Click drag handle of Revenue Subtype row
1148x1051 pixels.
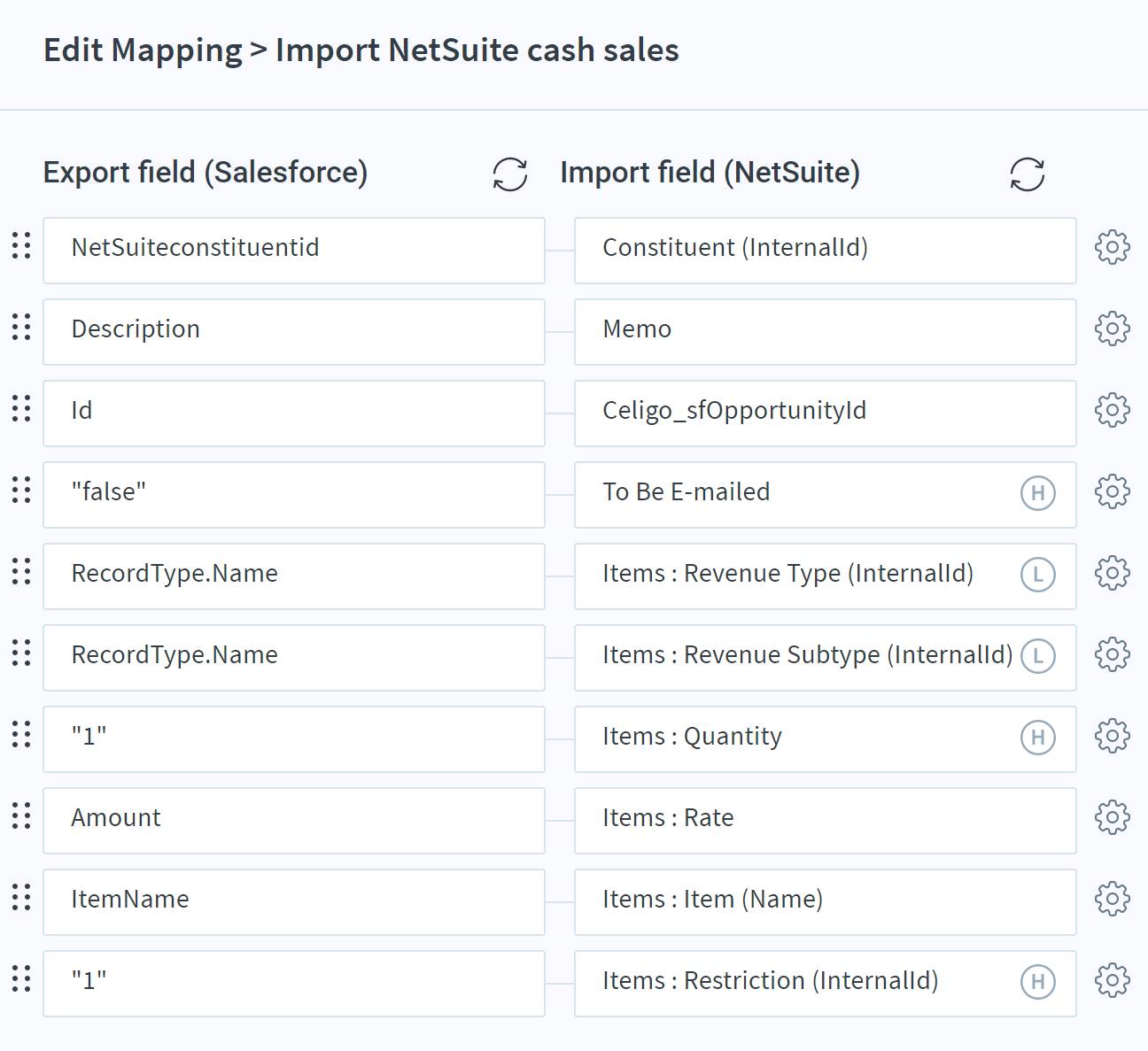point(21,653)
